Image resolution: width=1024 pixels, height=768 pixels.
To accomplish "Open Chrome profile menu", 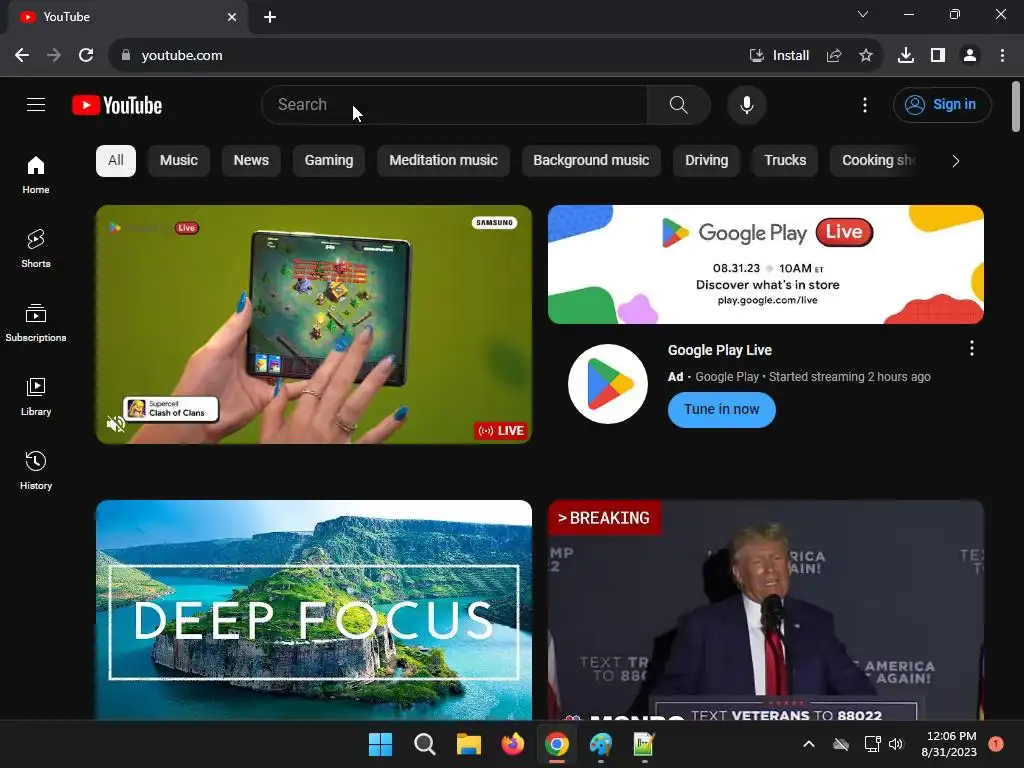I will tap(970, 56).
